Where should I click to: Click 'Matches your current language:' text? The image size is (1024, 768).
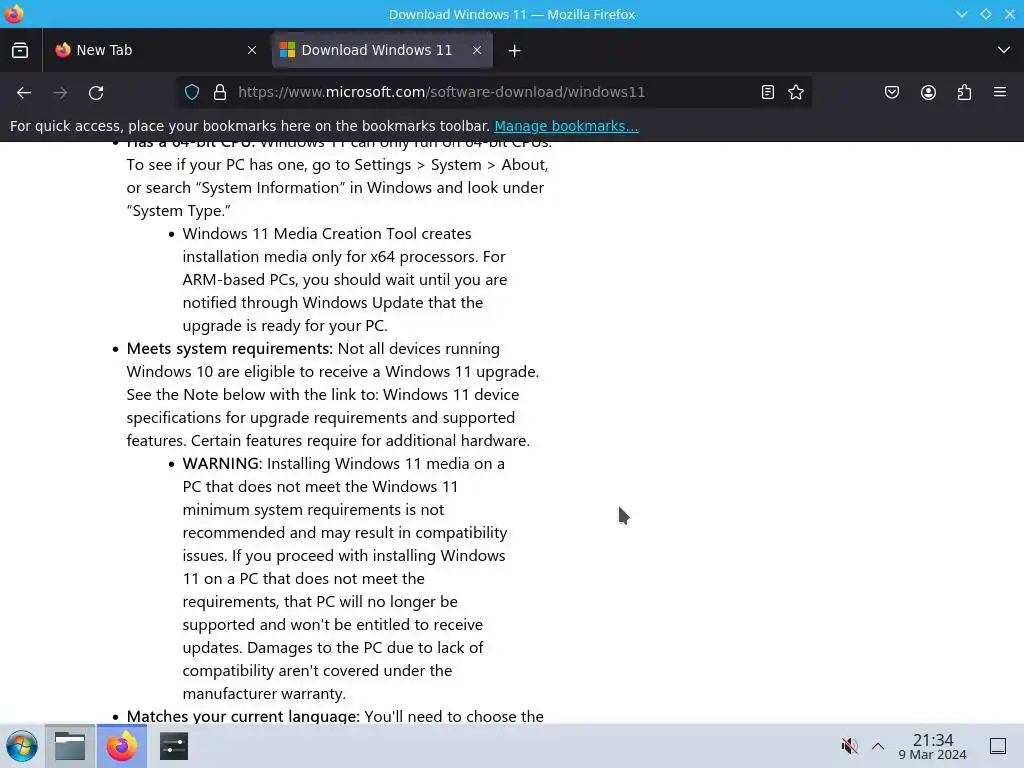click(243, 716)
